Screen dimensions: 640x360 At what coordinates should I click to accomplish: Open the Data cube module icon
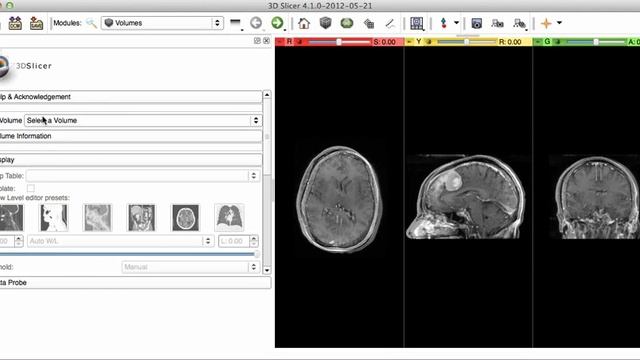325,23
